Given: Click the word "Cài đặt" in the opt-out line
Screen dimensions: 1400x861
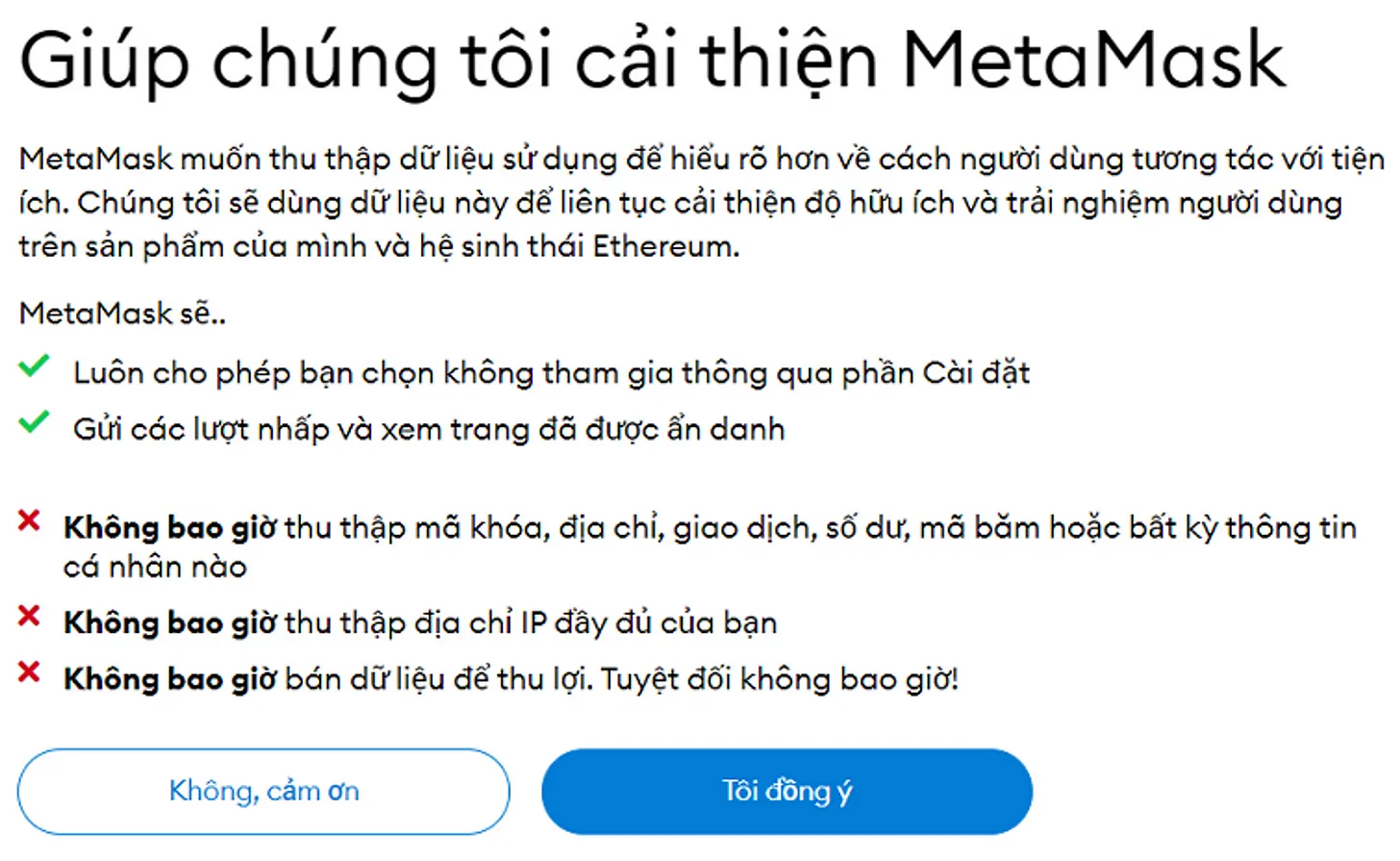Looking at the screenshot, I should coord(976,373).
